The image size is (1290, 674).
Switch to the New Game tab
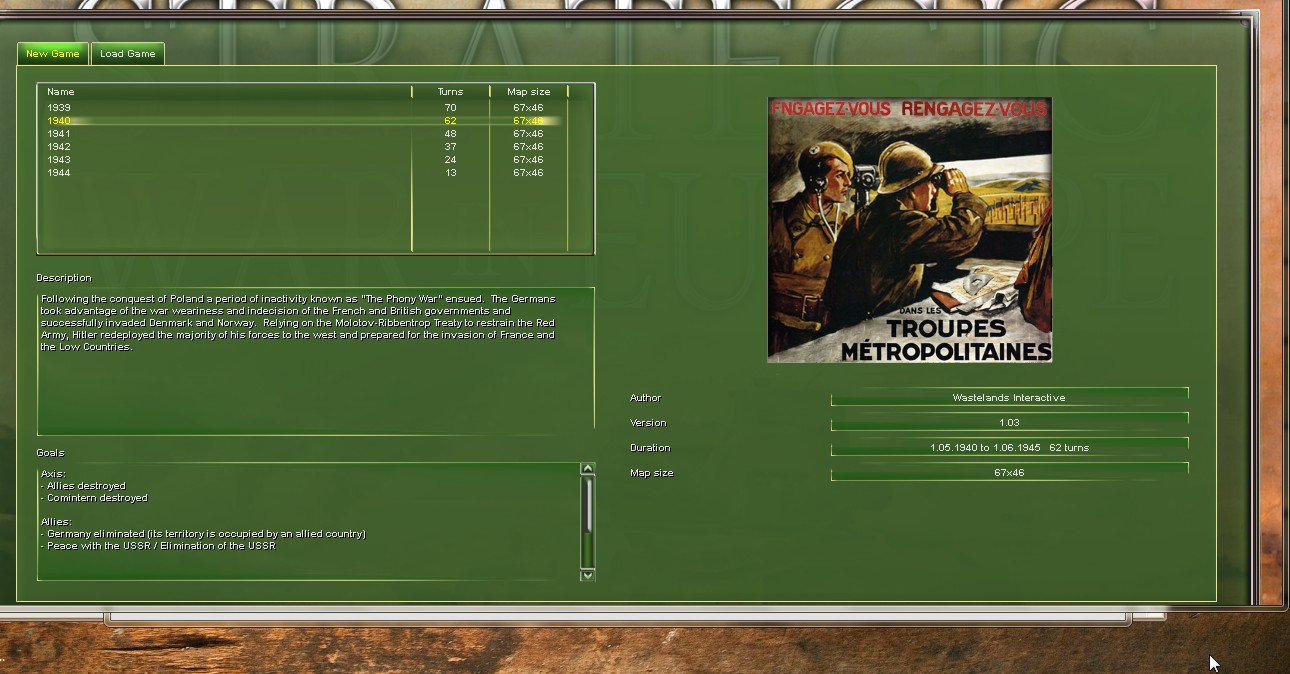point(53,54)
